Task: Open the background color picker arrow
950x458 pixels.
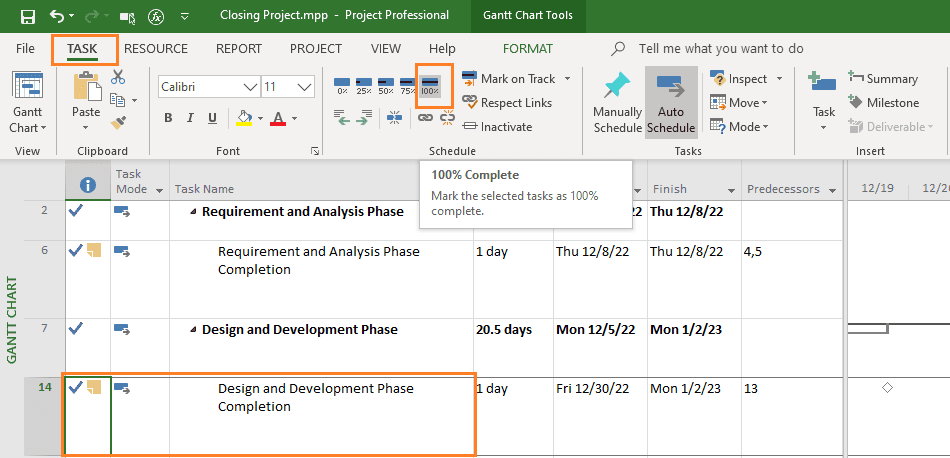Action: [260, 118]
